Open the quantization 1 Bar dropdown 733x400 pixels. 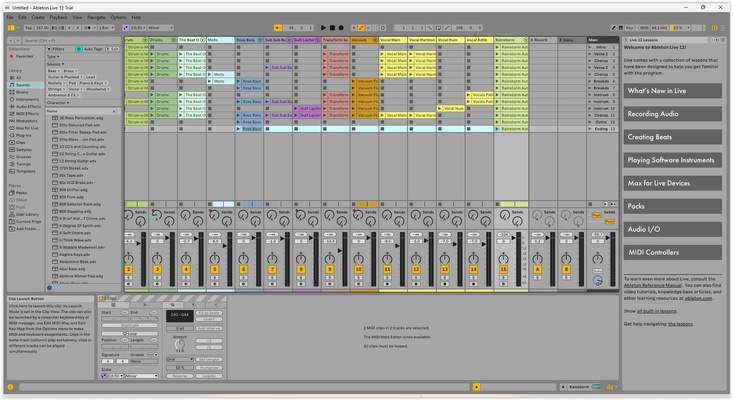click(x=105, y=28)
